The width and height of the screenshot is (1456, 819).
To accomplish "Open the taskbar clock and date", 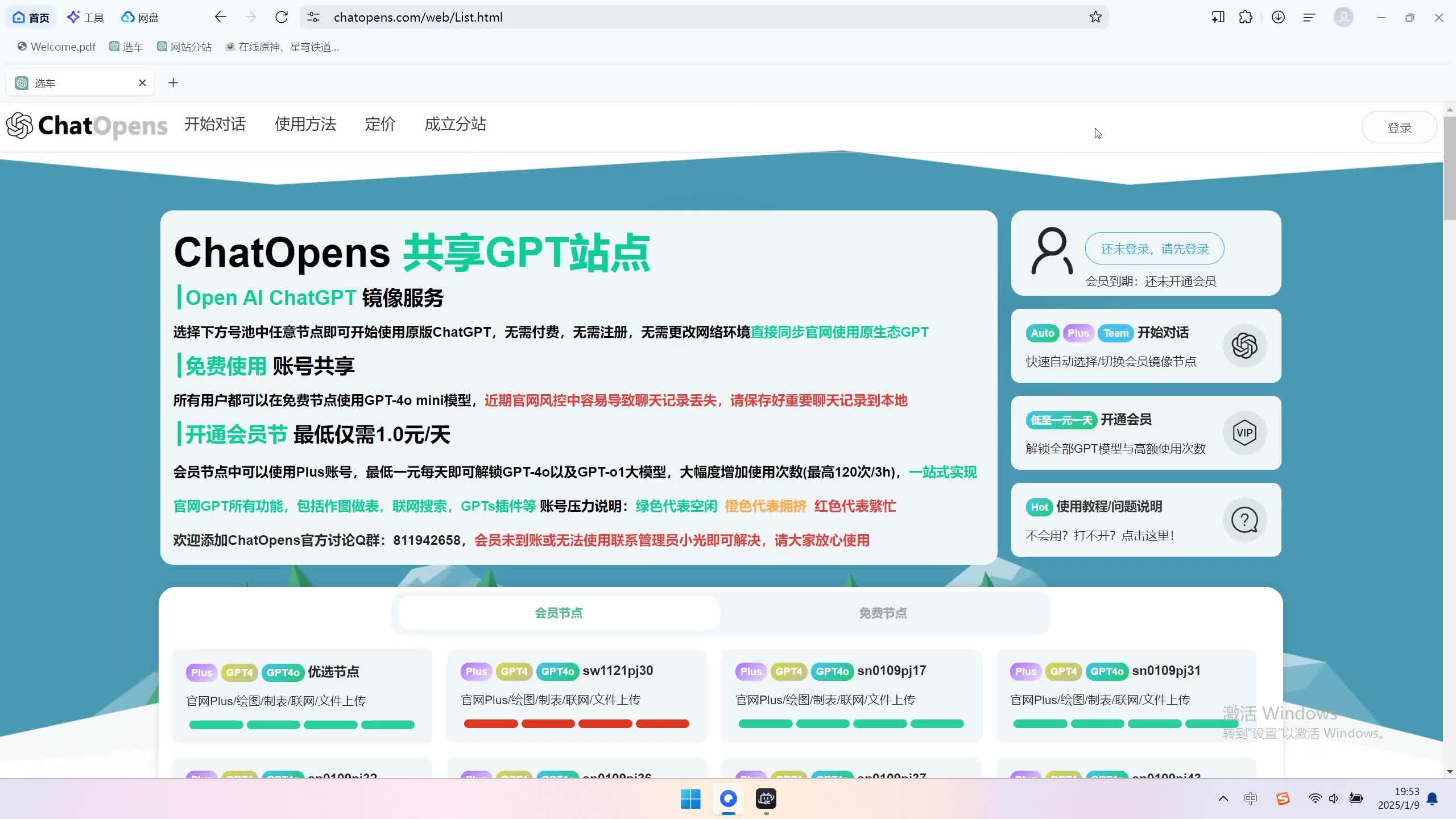I will (1398, 799).
